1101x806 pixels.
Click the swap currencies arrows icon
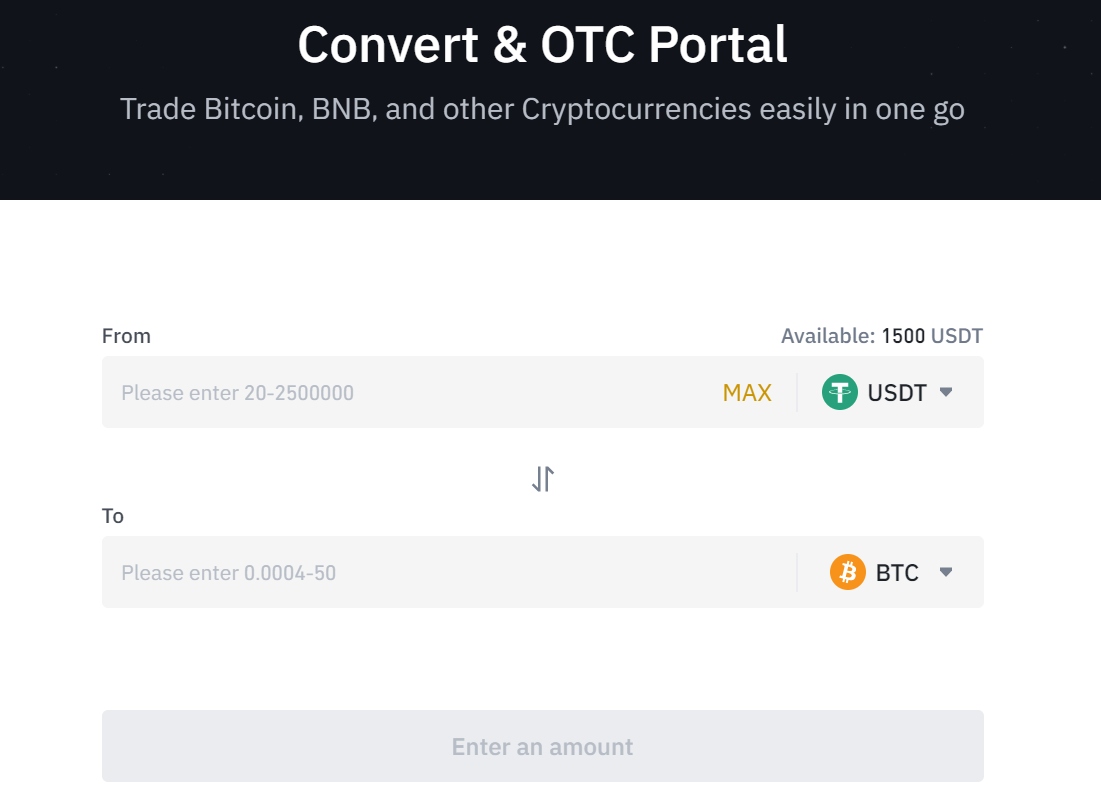543,479
